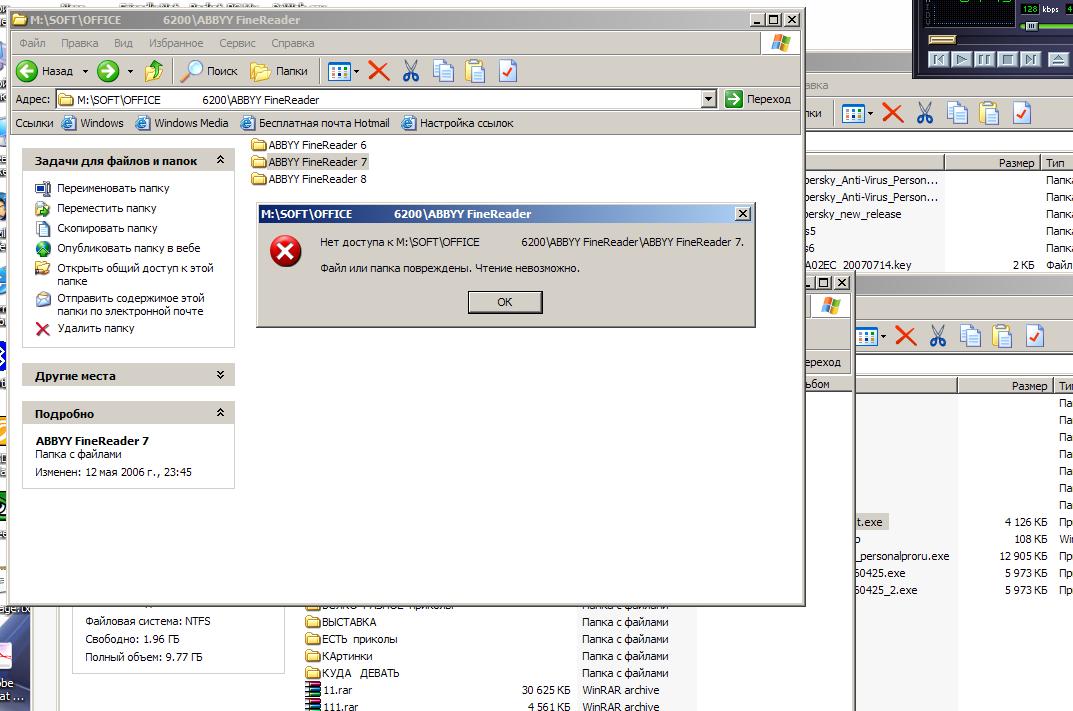This screenshot has width=1073, height=711.
Task: Click the eject button in Winamp
Action: [x=1058, y=60]
